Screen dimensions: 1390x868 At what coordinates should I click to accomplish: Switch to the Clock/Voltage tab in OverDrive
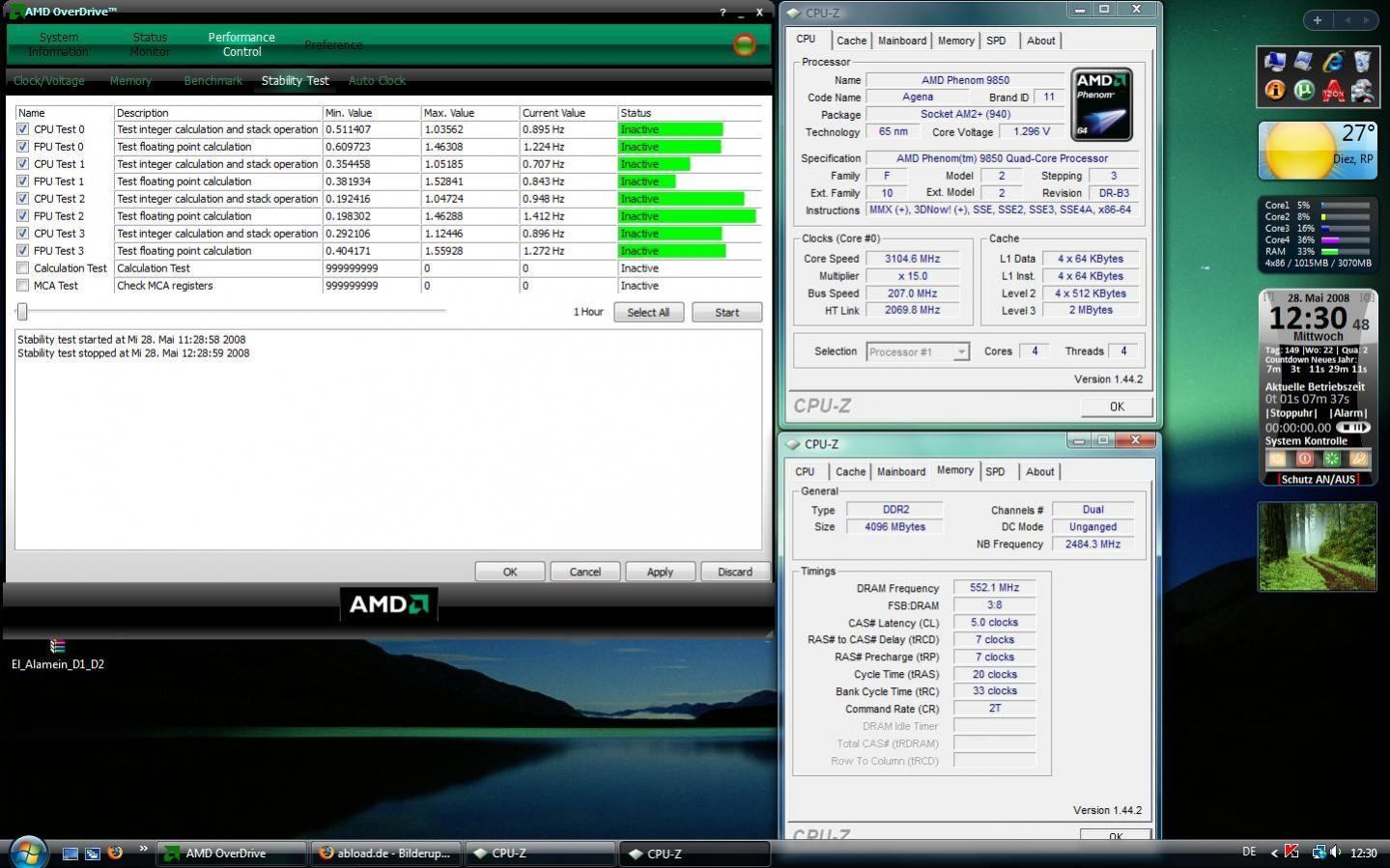(49, 81)
